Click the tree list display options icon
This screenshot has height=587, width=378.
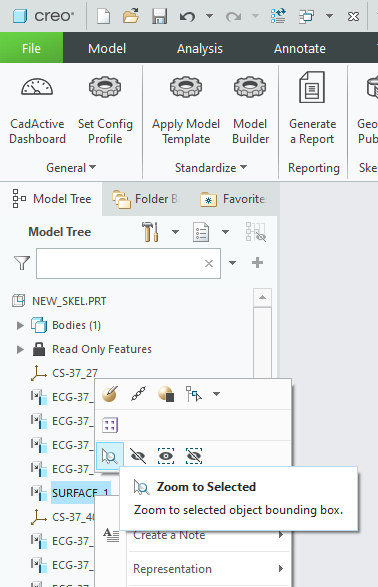[201, 232]
